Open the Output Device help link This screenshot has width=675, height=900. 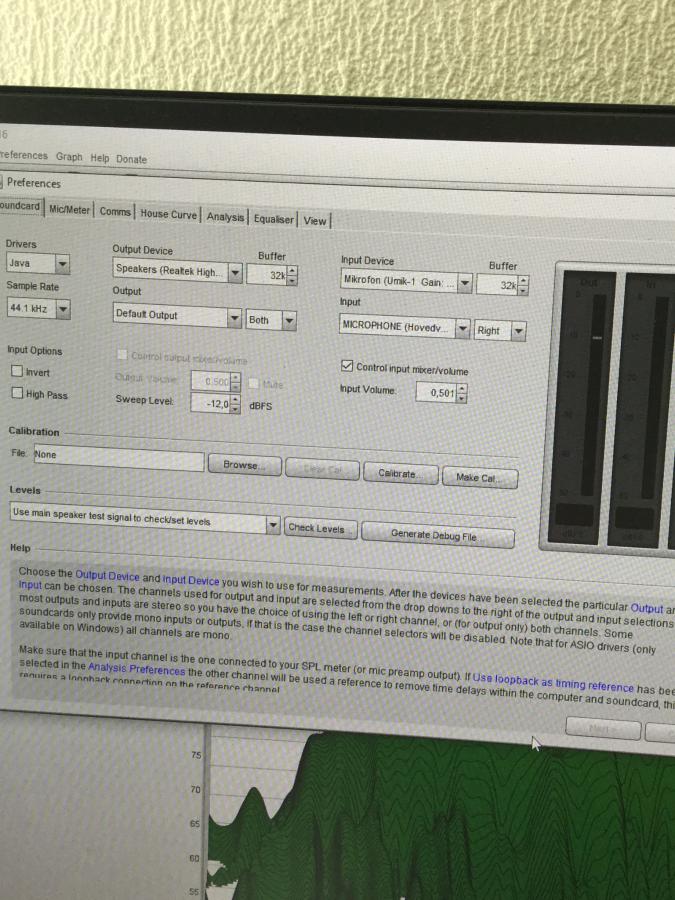click(x=107, y=576)
